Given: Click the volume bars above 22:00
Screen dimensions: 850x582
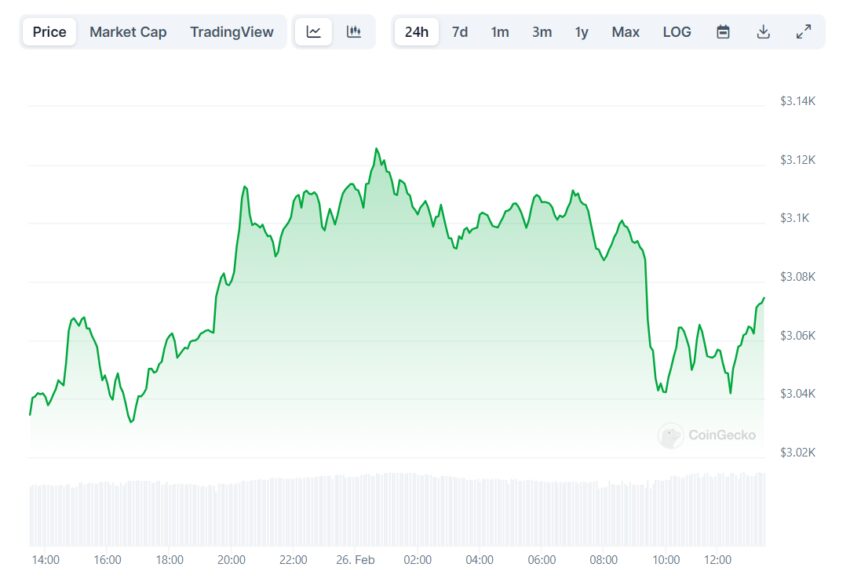Looking at the screenshot, I should pos(293,512).
